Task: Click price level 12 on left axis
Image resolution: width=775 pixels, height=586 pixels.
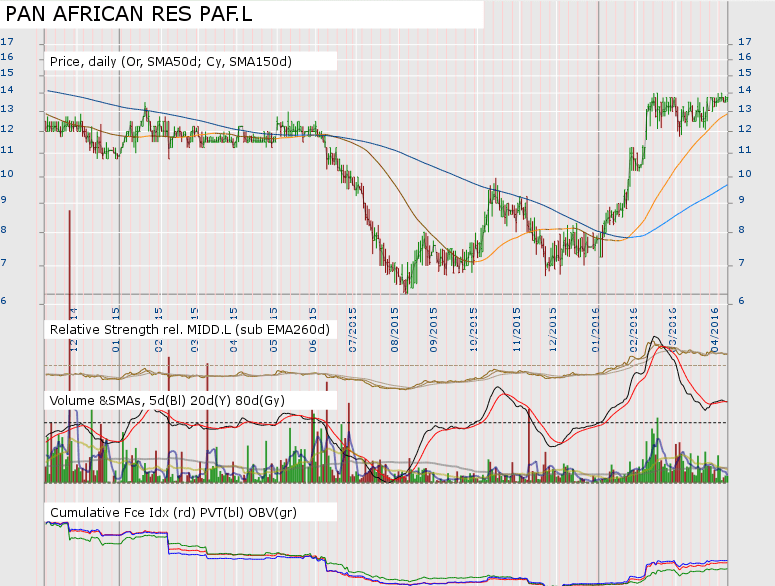Action: click(7, 129)
